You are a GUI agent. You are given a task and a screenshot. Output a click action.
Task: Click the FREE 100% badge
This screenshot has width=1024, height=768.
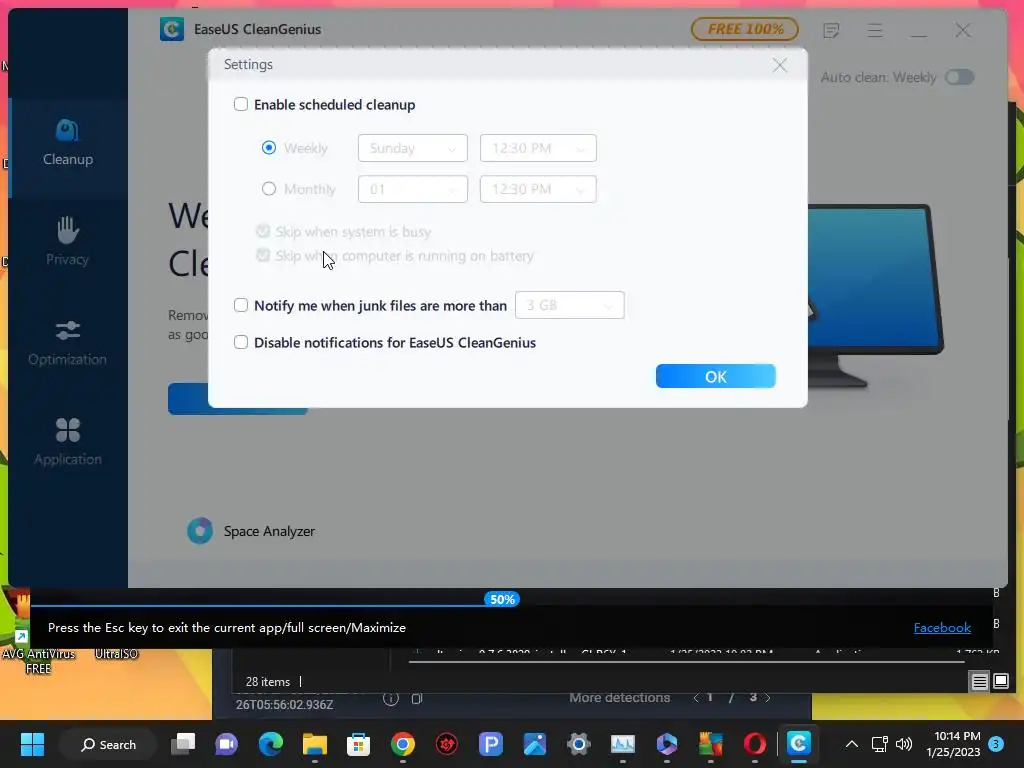(x=744, y=29)
